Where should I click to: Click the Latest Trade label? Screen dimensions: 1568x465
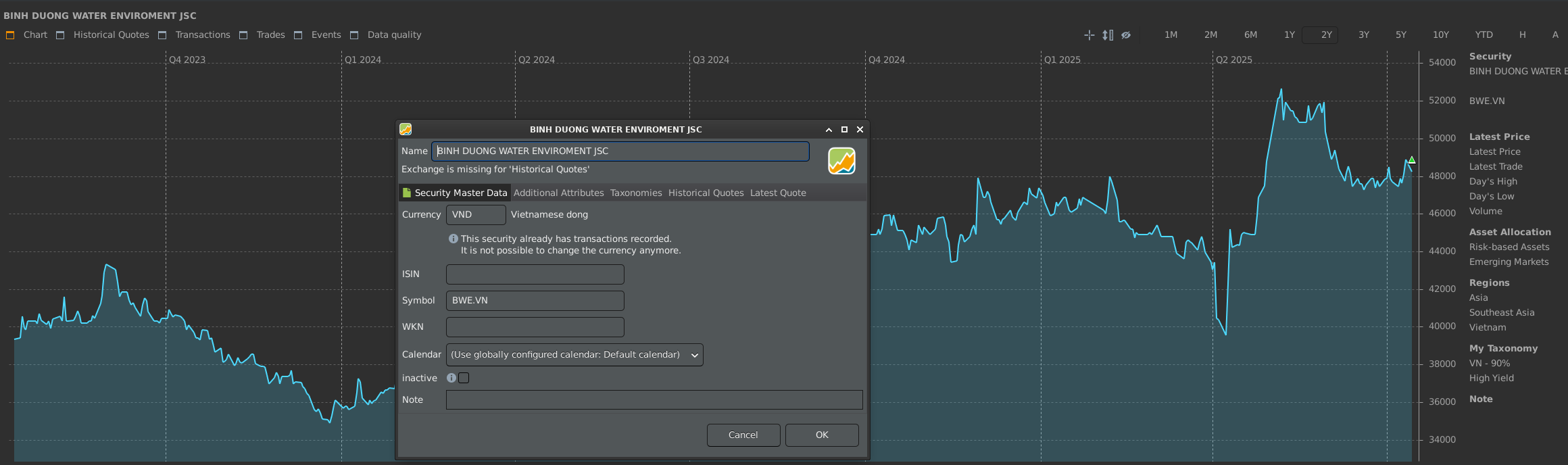point(1496,166)
